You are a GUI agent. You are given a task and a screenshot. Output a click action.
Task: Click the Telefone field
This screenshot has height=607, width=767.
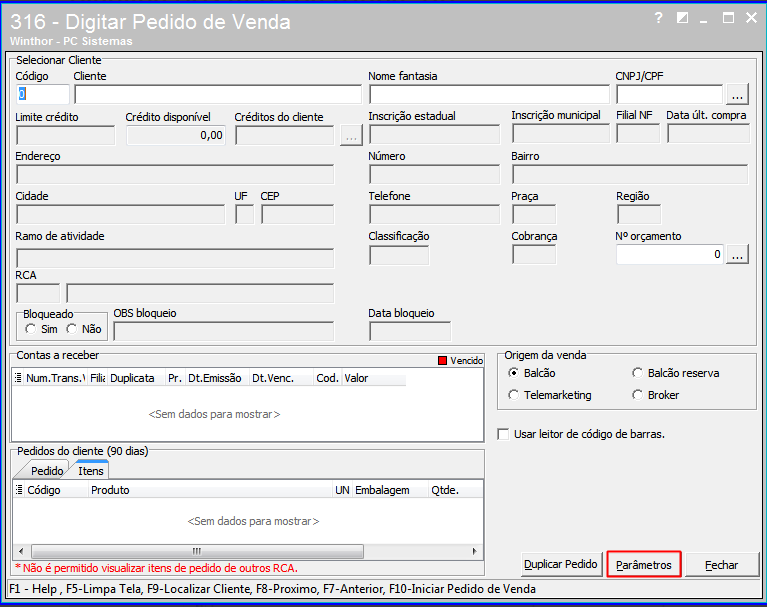(435, 214)
